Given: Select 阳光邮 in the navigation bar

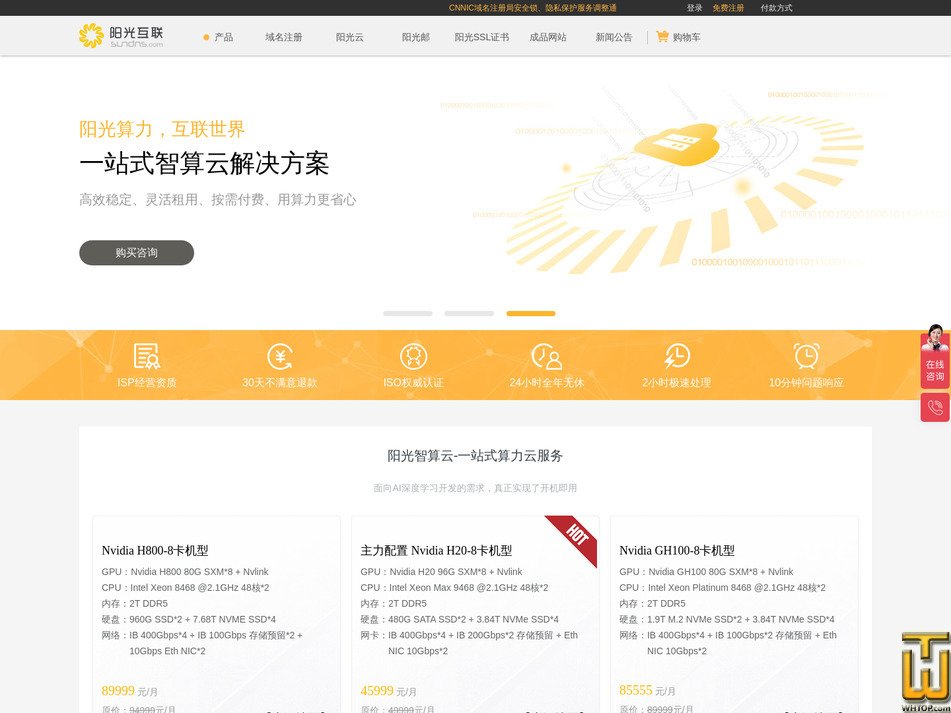Looking at the screenshot, I should coord(416,37).
